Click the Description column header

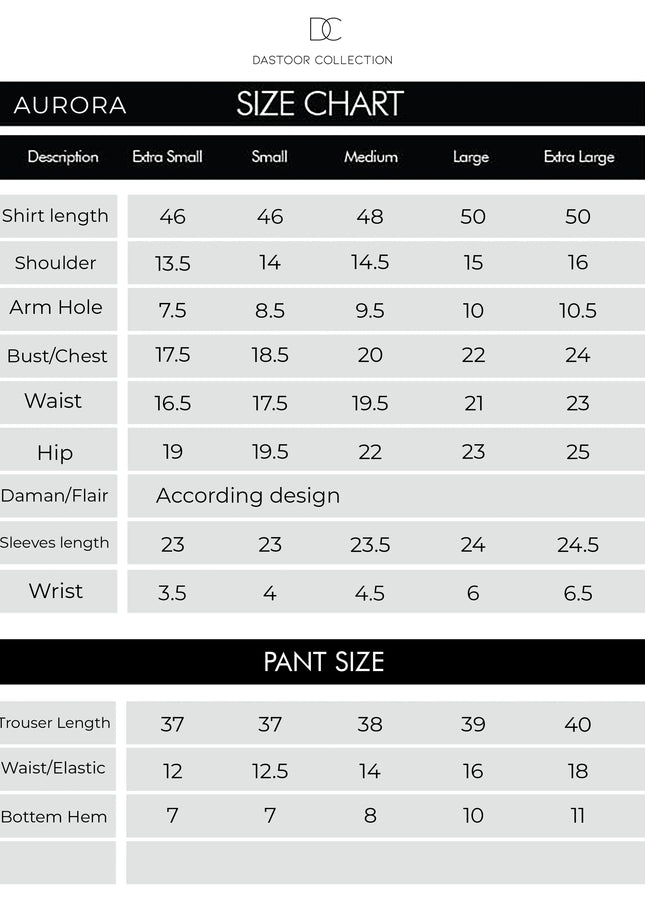(63, 157)
